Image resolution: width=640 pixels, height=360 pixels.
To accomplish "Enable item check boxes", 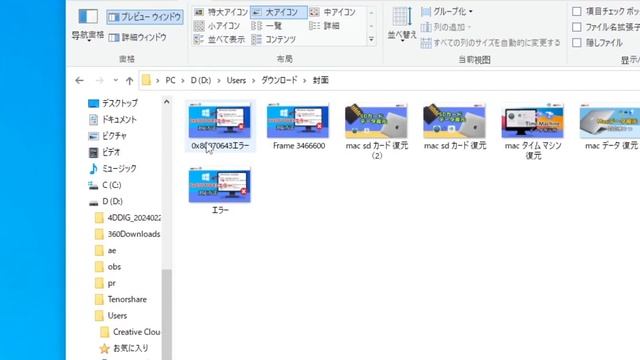I will point(577,11).
